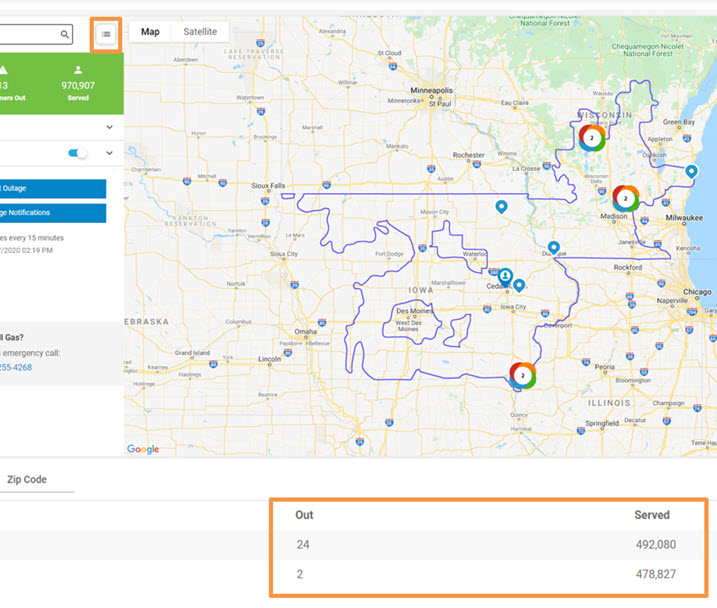717x608 pixels.
Task: Click the search magnifier icon
Action: pos(65,34)
